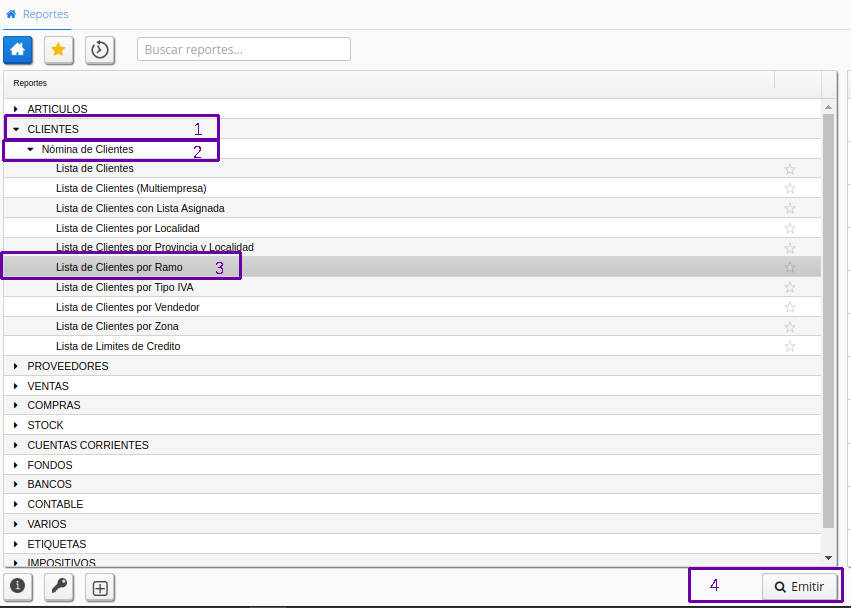Expand the ARTICULOS category arrow
The width and height of the screenshot is (851, 608).
click(x=16, y=109)
